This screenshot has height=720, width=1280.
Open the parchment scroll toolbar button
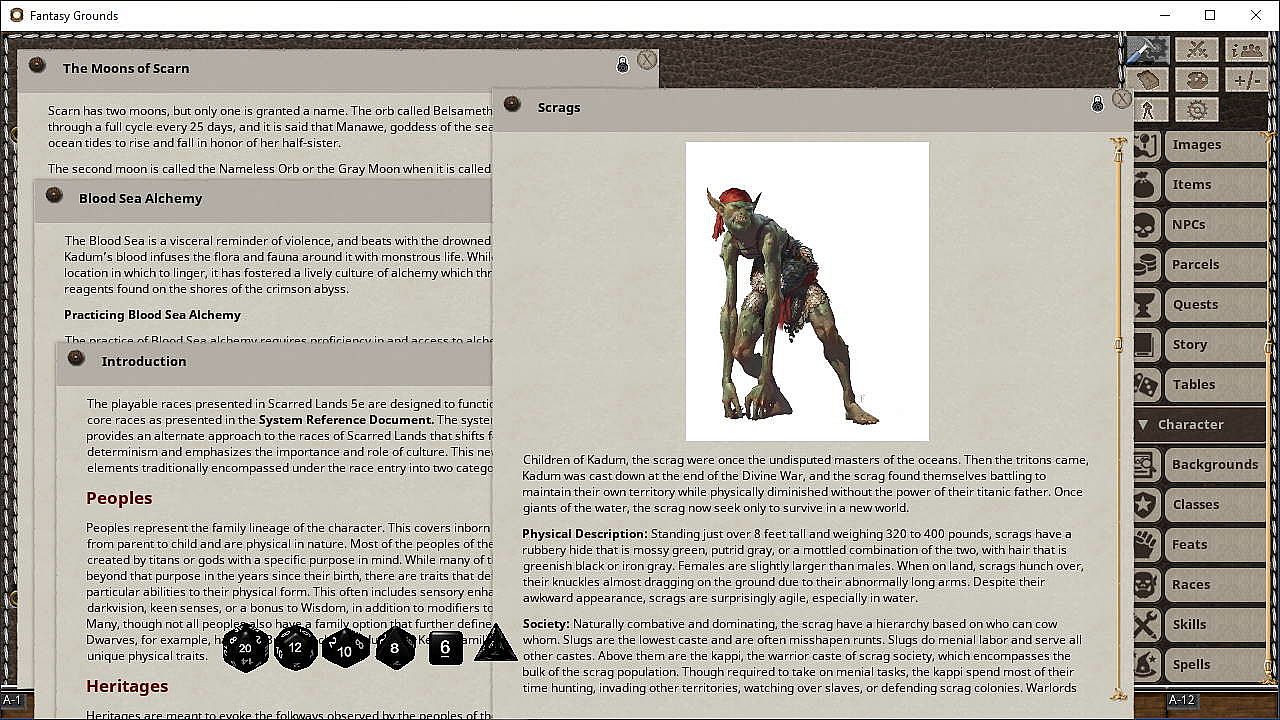point(1147,79)
